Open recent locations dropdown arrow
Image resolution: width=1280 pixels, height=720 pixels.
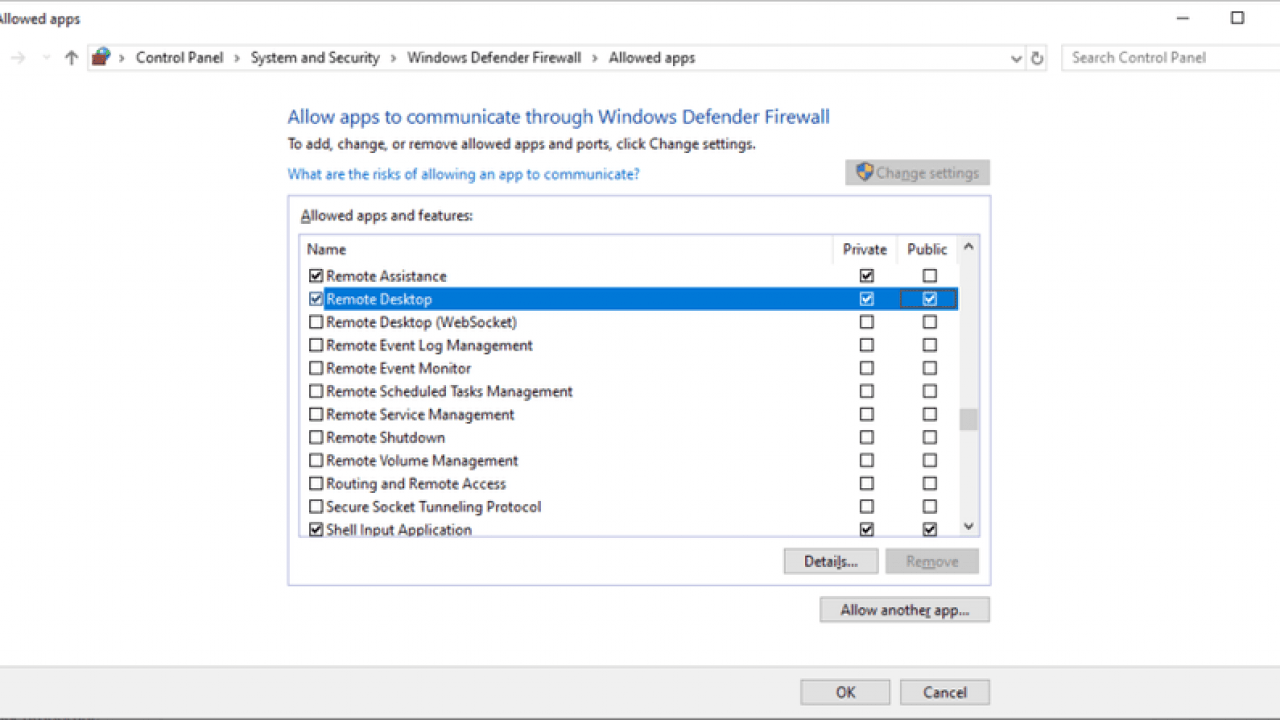pos(46,58)
